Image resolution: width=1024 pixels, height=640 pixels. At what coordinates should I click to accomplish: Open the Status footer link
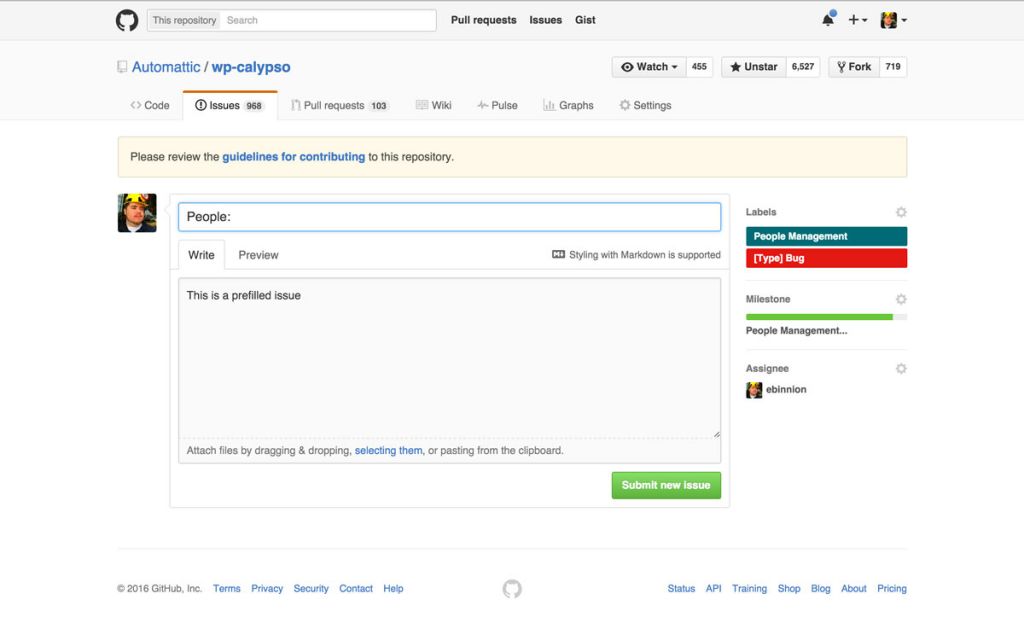tap(681, 588)
